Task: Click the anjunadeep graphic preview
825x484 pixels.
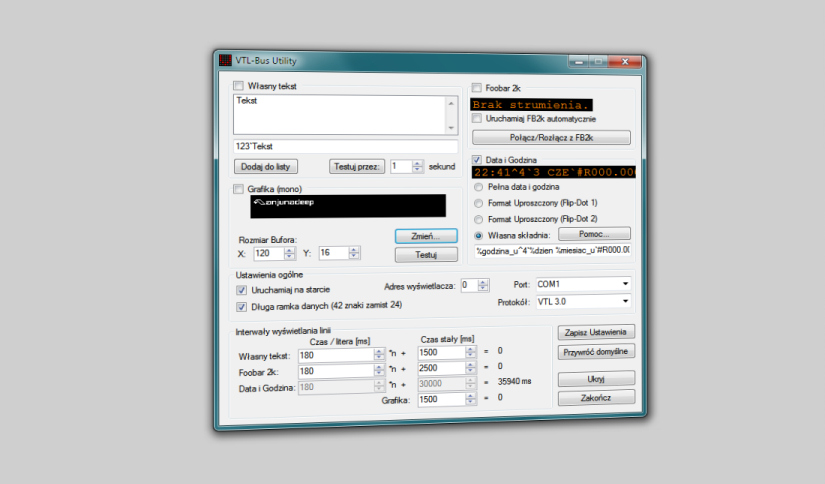Action: tap(348, 206)
